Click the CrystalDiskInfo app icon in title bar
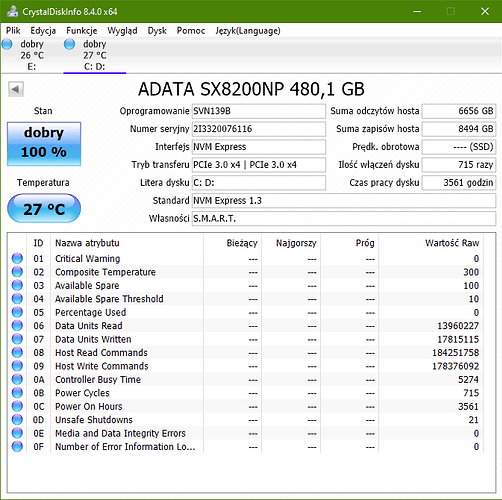502x500 pixels. pyautogui.click(x=12, y=12)
